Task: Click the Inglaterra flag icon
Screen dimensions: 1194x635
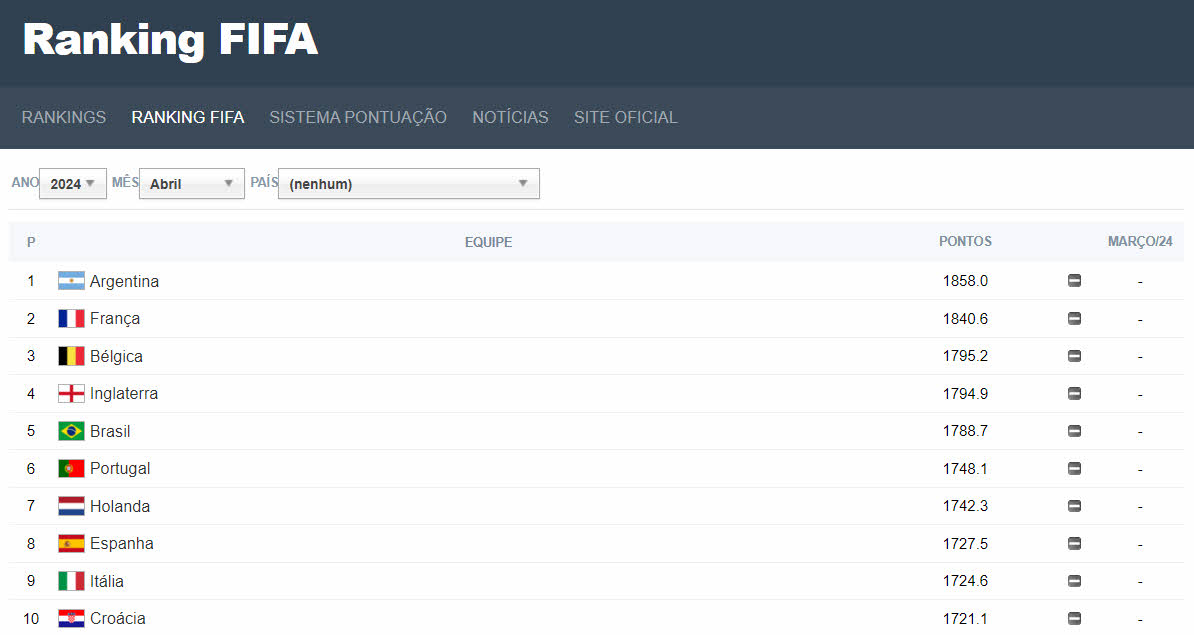Action: [x=72, y=394]
